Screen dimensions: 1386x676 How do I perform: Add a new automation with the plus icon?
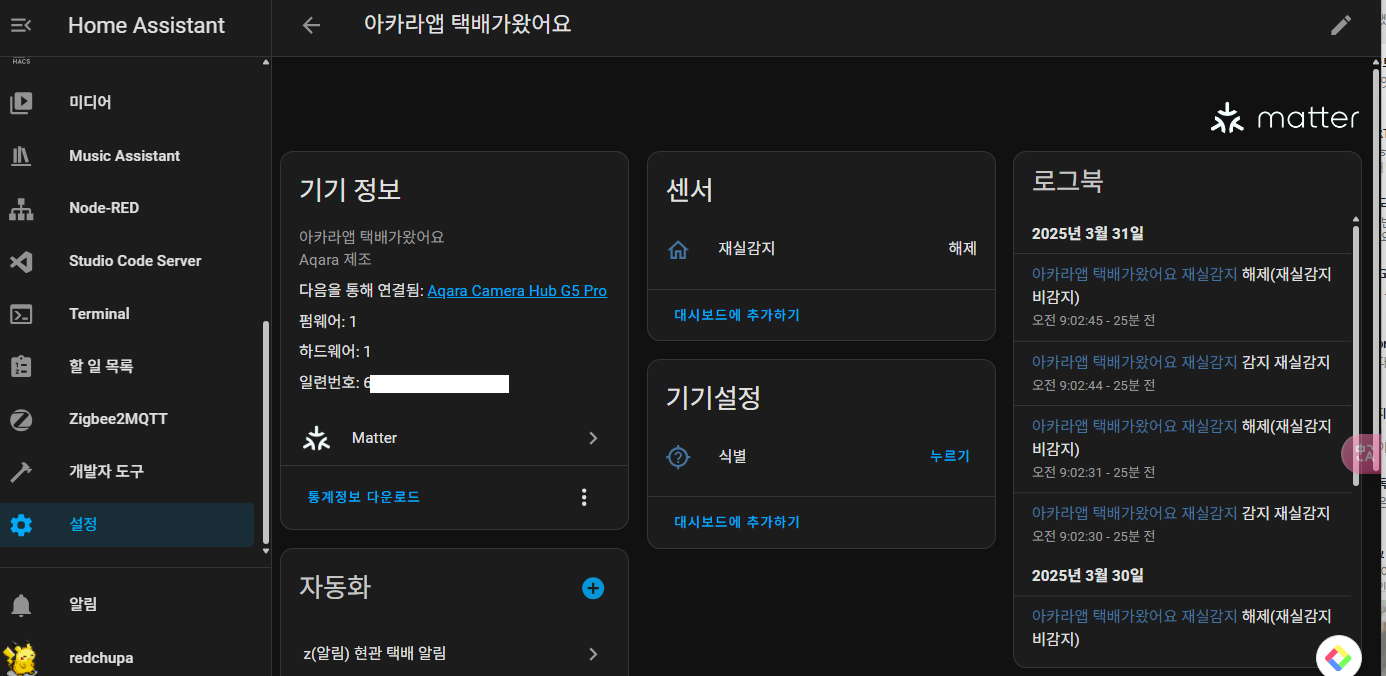pos(592,588)
